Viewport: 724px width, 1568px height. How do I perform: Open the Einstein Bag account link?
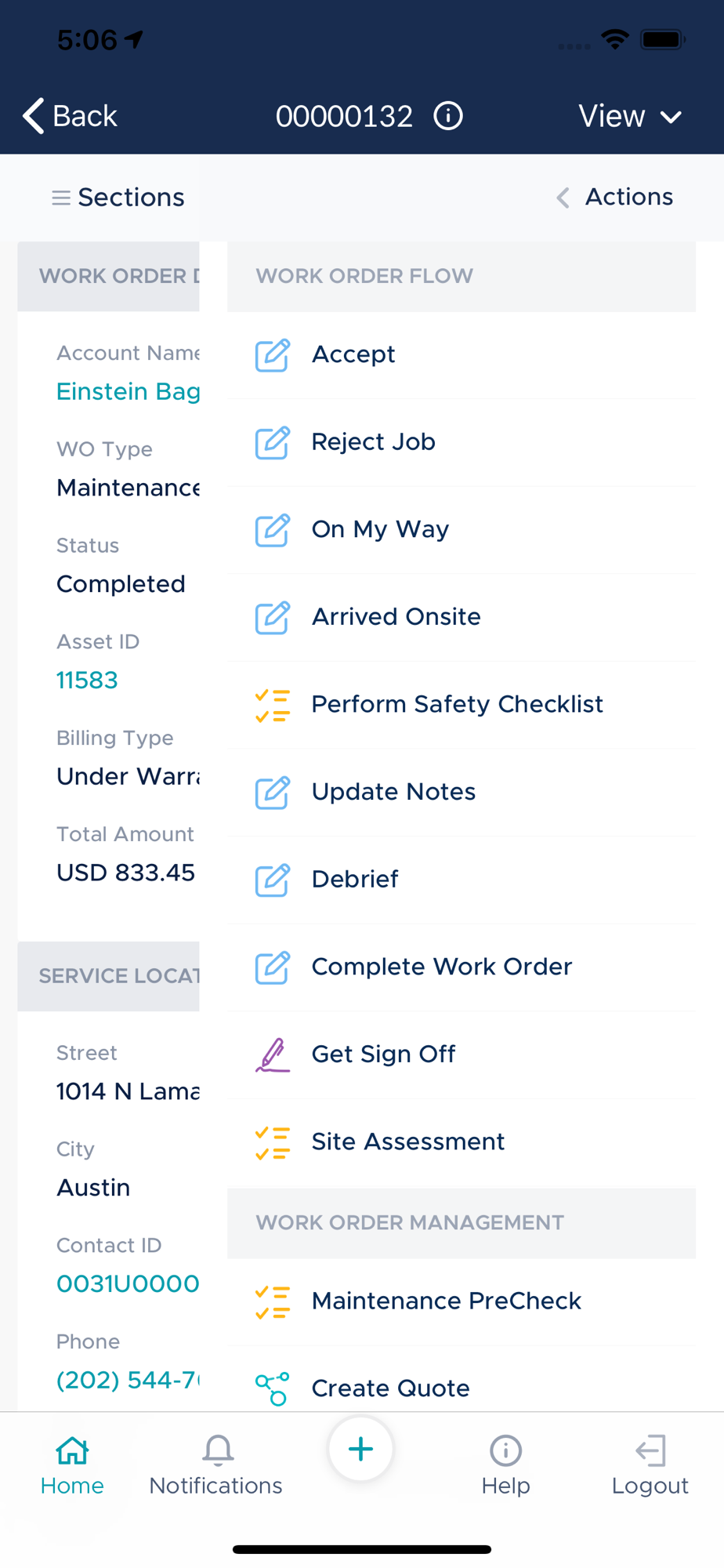(129, 391)
